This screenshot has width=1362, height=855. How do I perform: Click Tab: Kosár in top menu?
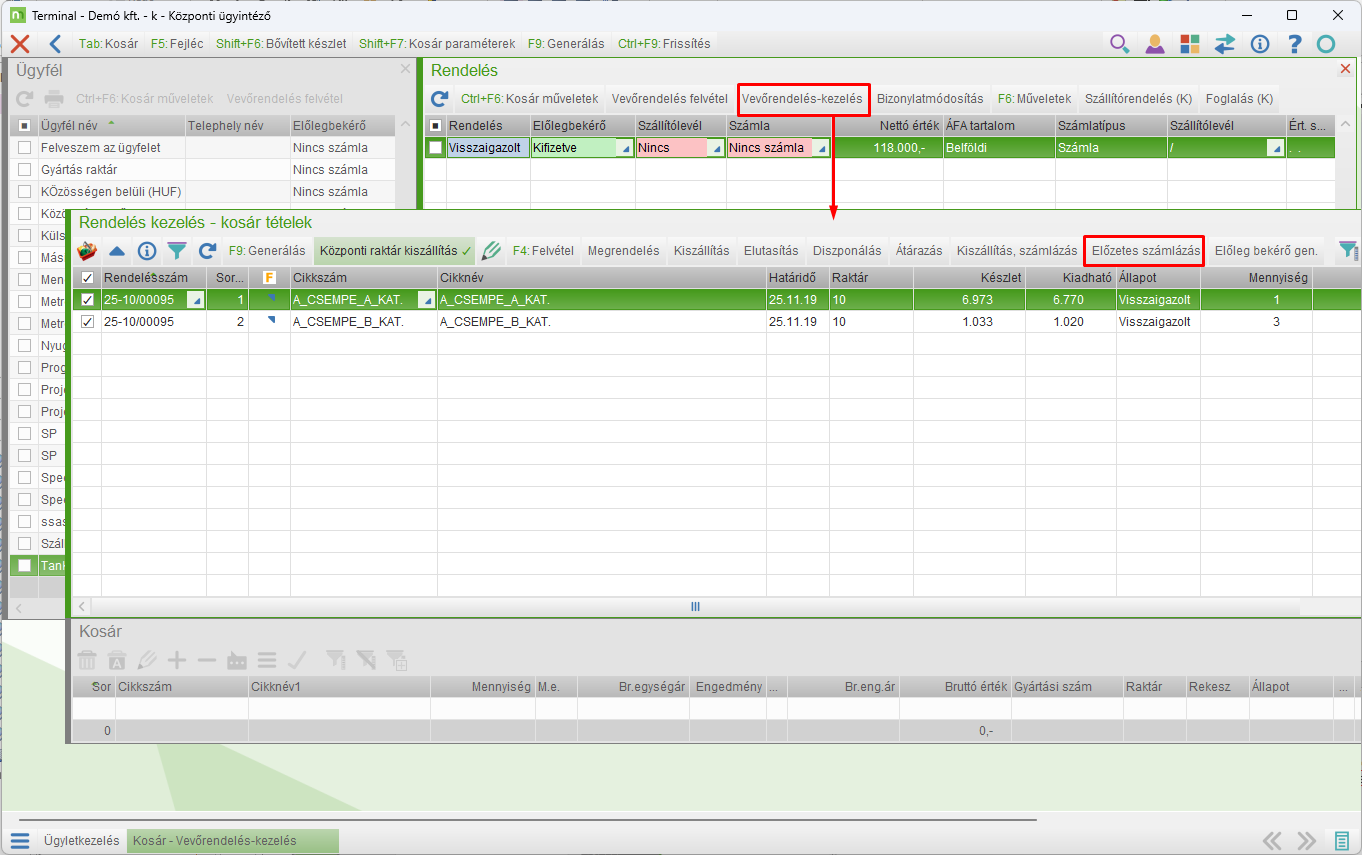point(108,44)
